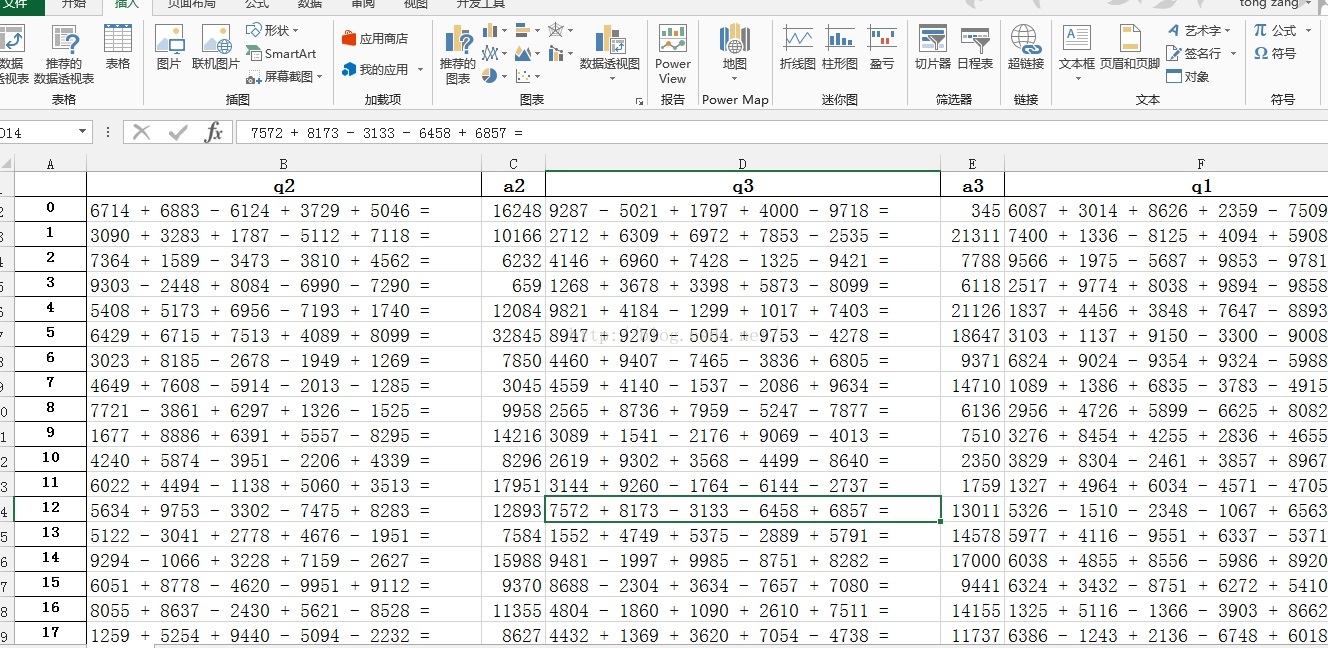The image size is (1328, 648).
Task: Open the Office Store (应用商店)
Action: [x=375, y=39]
